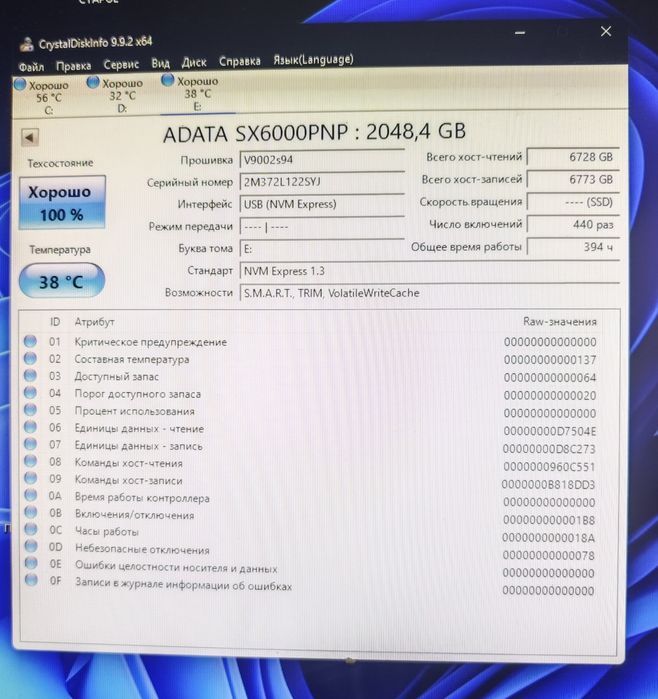Select the Небезопасные отключения attribute
The image size is (658, 699).
coord(142,550)
